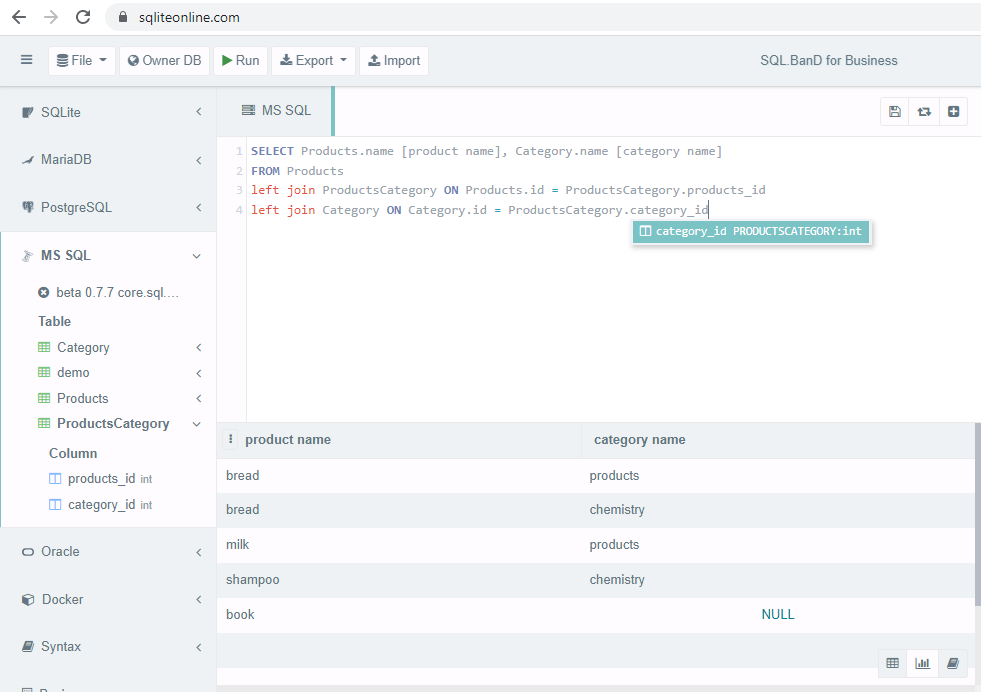This screenshot has width=981, height=692.
Task: Select the chart view icon below results
Action: tap(922, 663)
